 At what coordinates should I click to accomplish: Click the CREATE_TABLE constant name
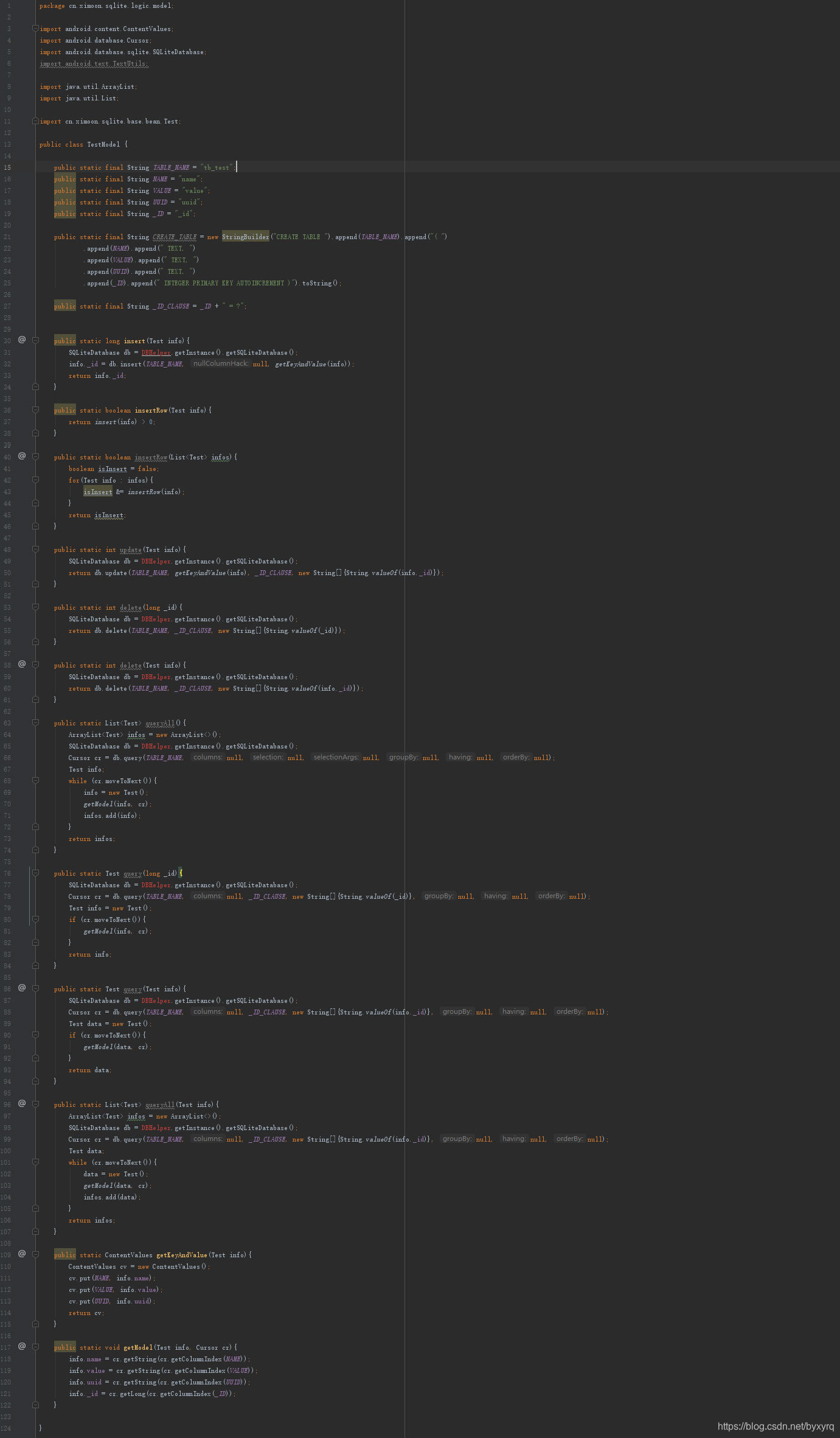coord(175,237)
